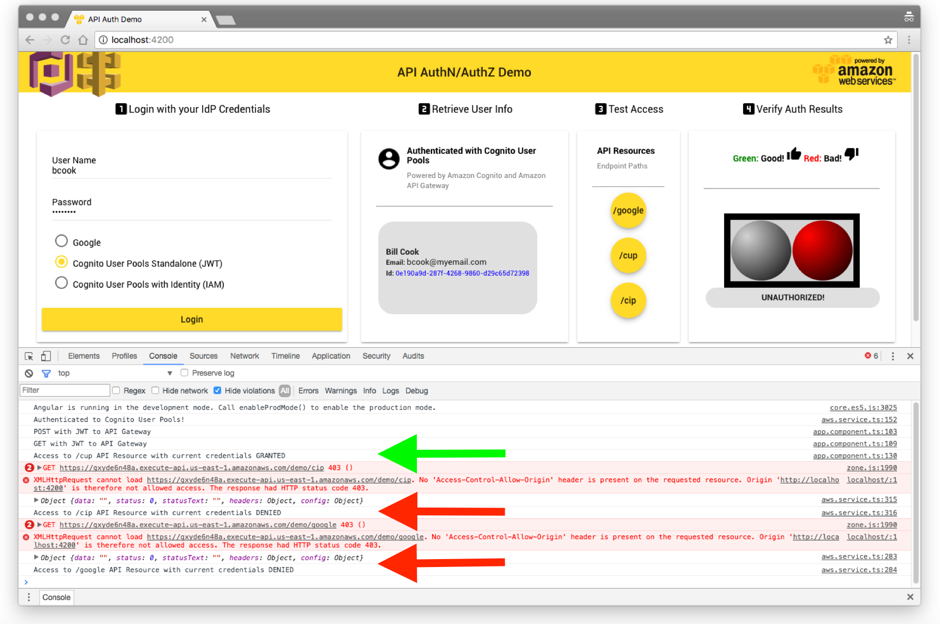Click the User Name input field
940x624 pixels.
pyautogui.click(x=192, y=171)
